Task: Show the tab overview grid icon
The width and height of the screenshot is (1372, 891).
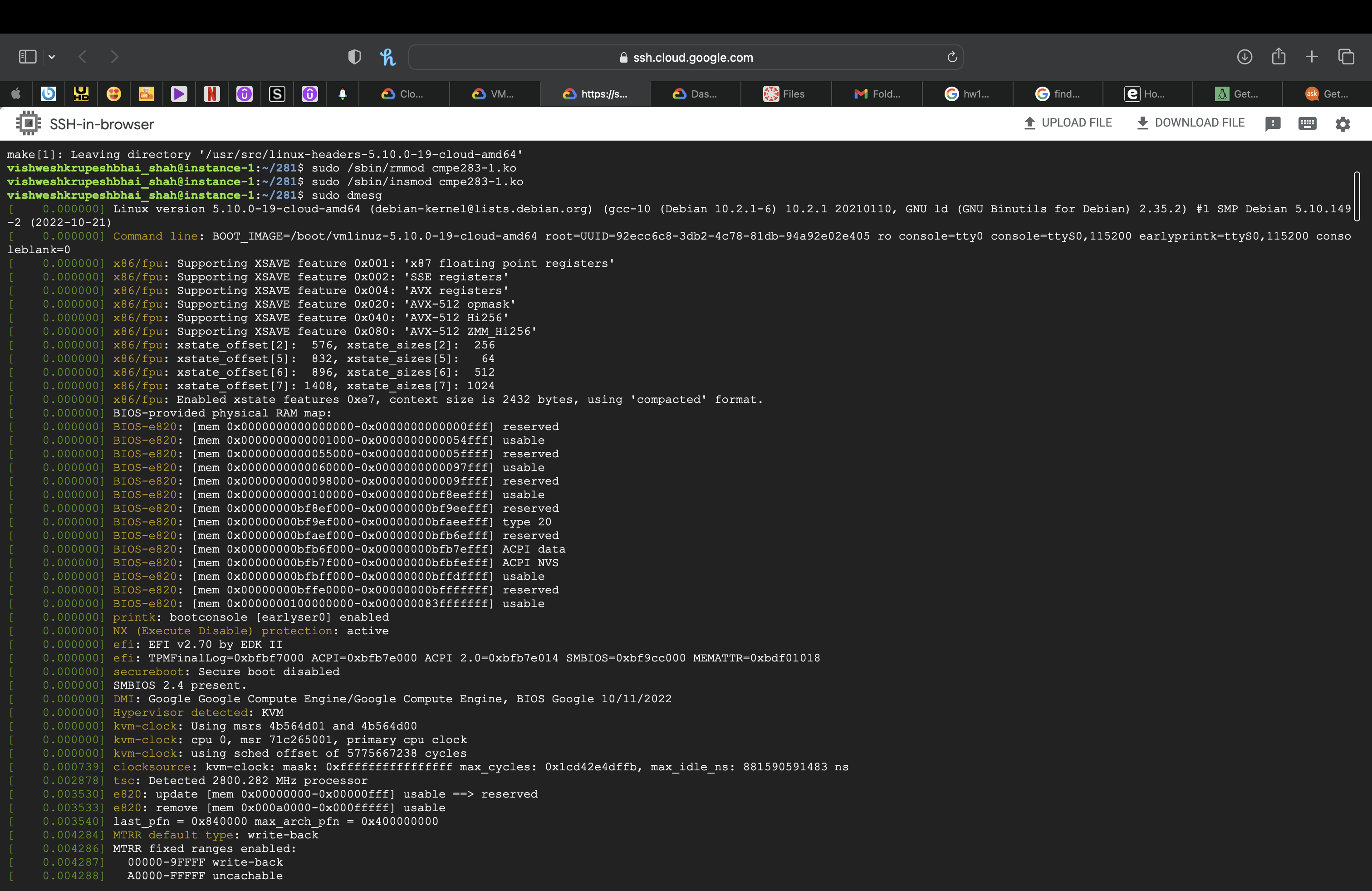Action: [1347, 56]
